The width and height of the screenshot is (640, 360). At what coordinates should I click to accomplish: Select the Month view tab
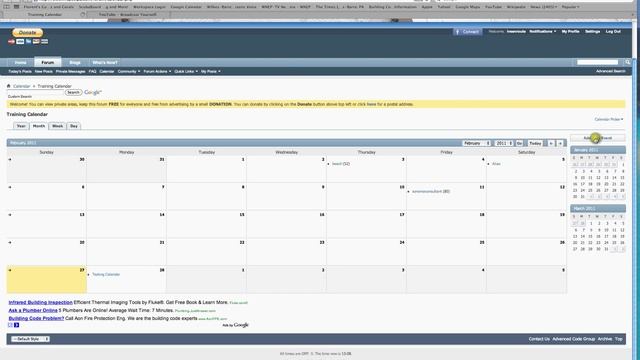(39, 126)
